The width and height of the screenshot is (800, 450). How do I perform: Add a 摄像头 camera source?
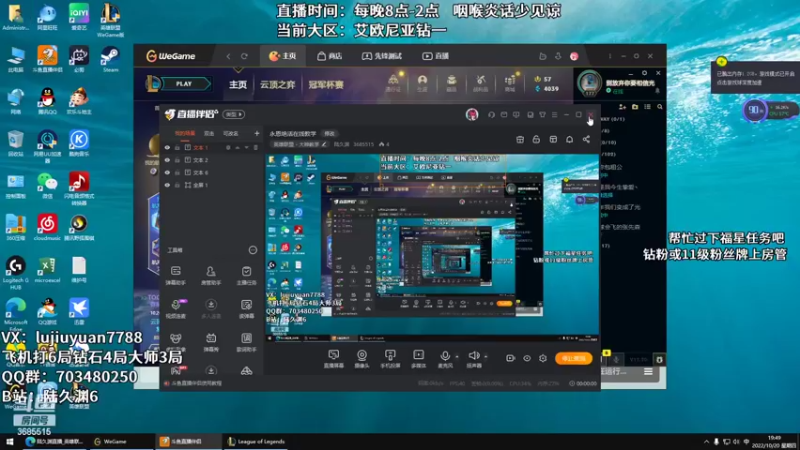click(x=362, y=359)
